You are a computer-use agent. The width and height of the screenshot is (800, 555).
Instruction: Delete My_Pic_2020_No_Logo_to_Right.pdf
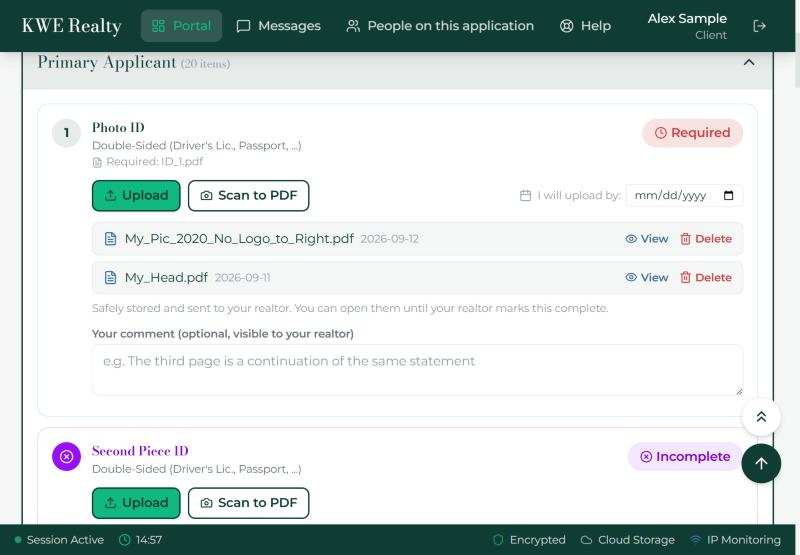point(706,239)
